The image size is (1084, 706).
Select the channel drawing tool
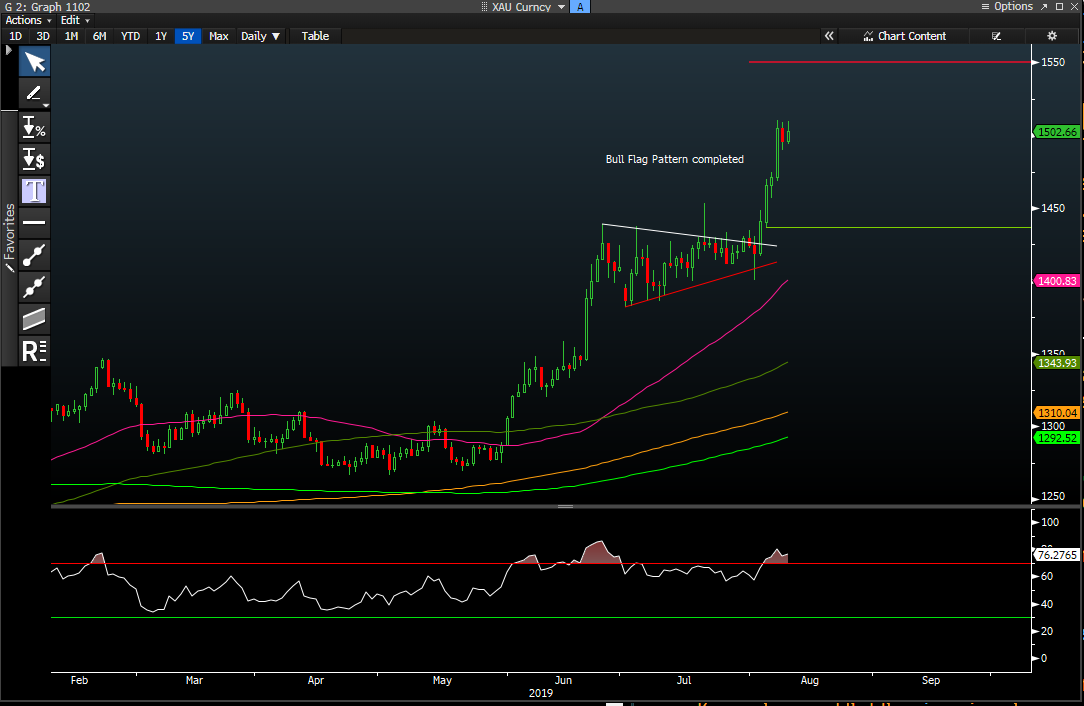(35, 318)
